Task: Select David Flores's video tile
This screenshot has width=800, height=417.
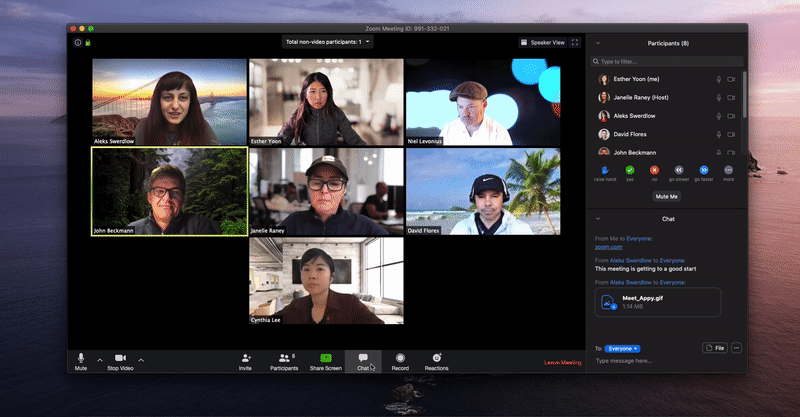Action: pyautogui.click(x=483, y=191)
